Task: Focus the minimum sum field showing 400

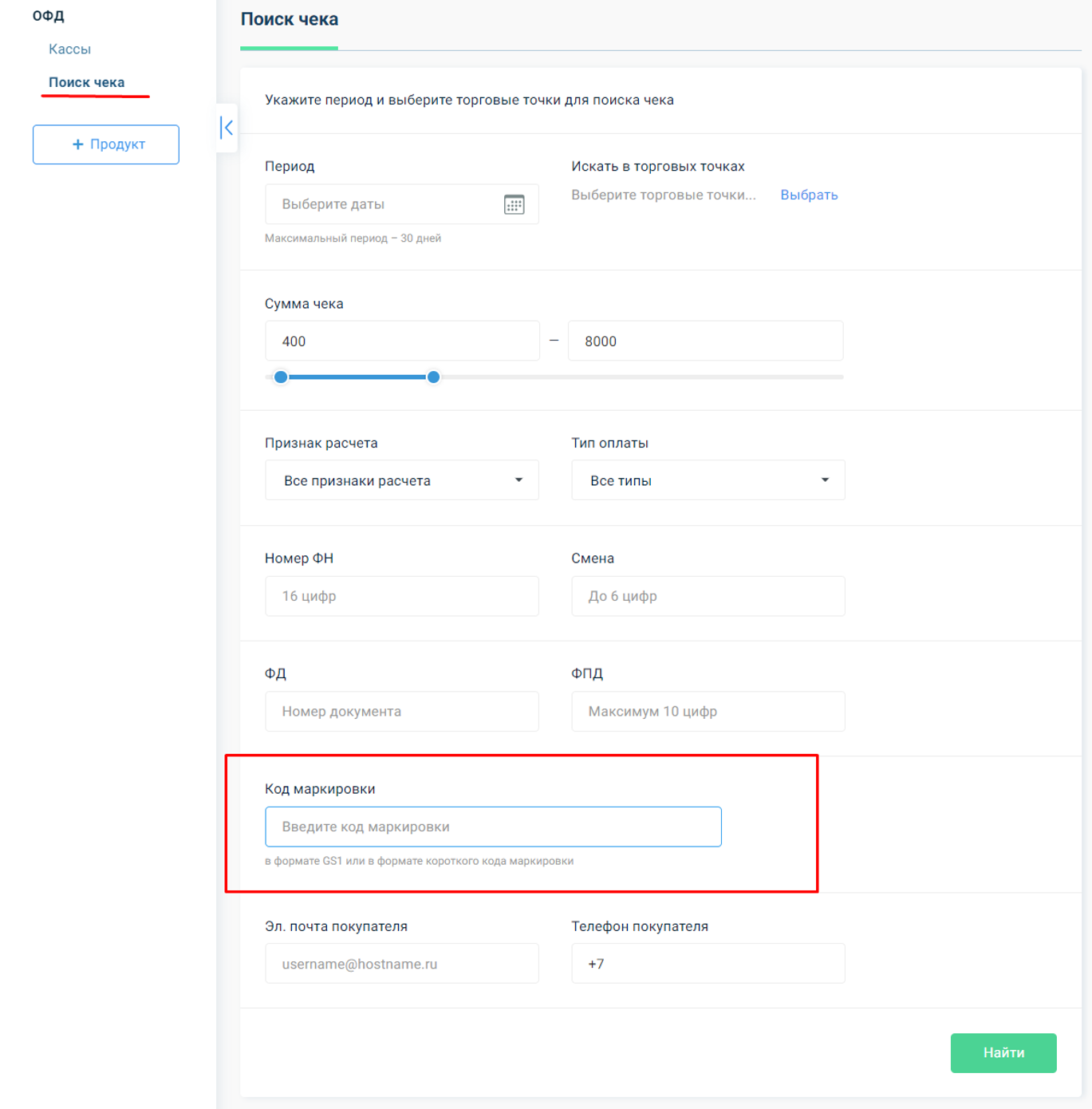Action: [x=402, y=341]
